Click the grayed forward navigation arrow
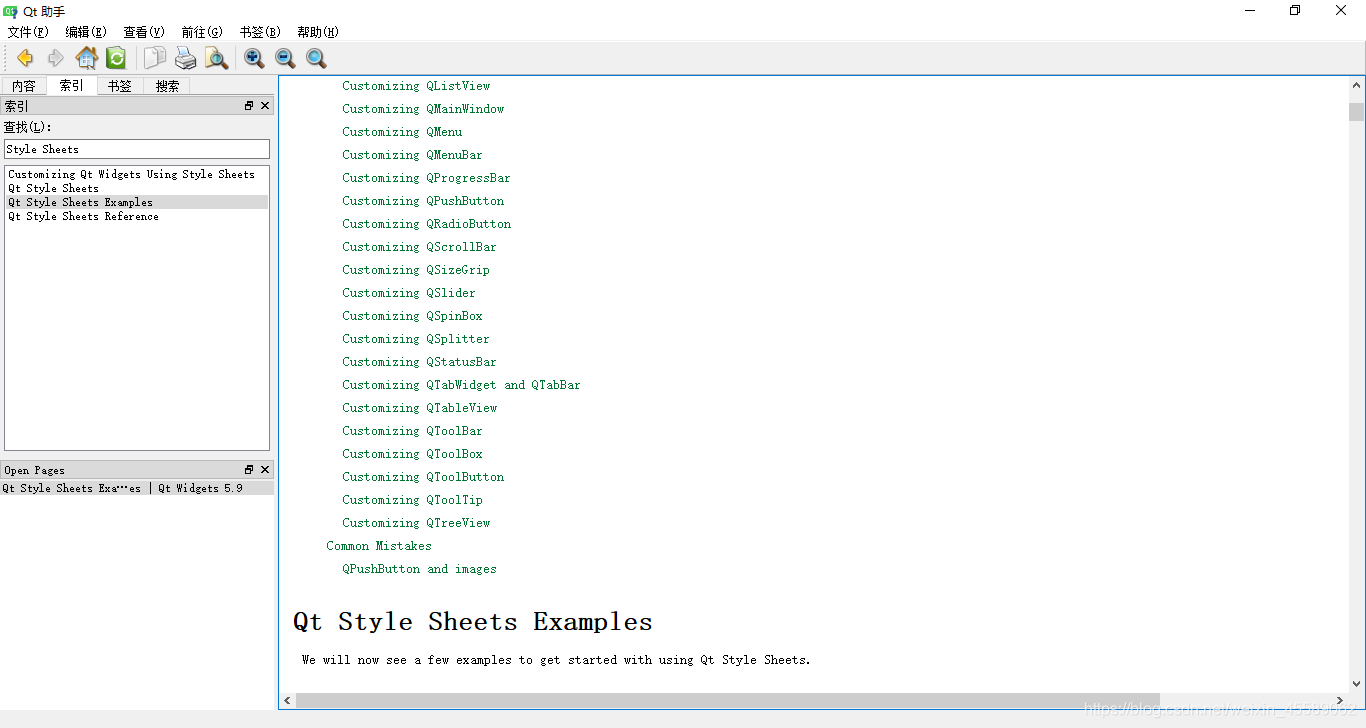This screenshot has height=728, width=1366. [56, 57]
